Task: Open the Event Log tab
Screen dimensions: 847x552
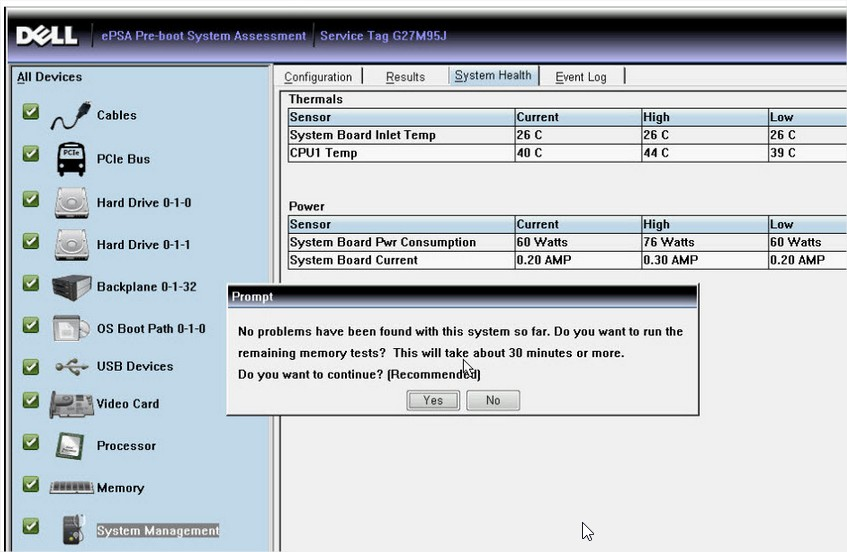Action: (x=581, y=77)
